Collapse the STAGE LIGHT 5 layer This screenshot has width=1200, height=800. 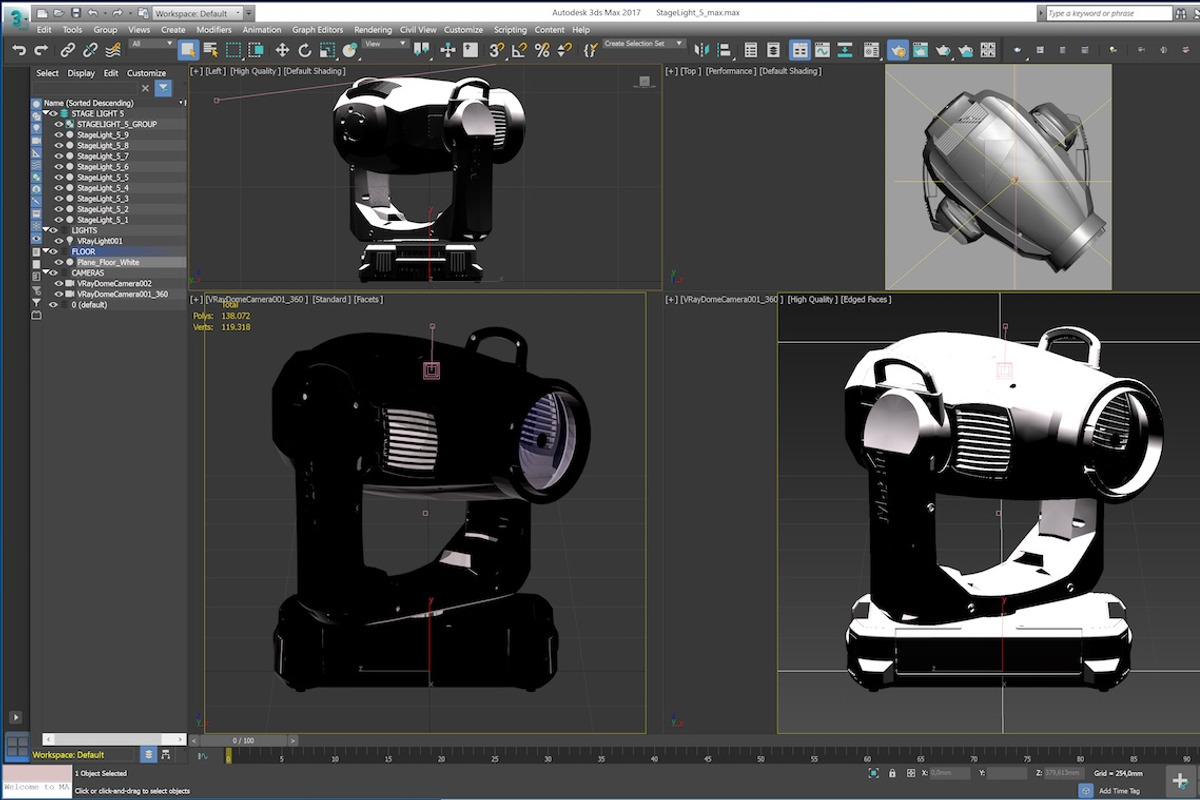click(46, 114)
